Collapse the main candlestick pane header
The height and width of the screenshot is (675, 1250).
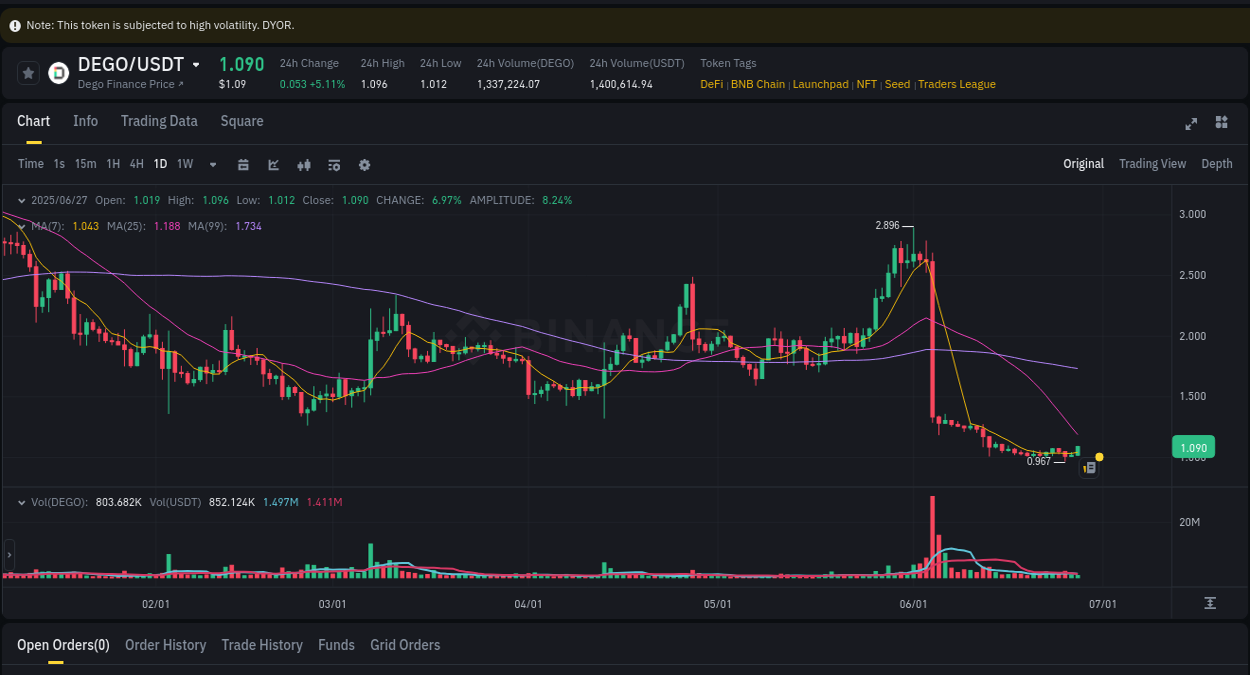click(22, 200)
